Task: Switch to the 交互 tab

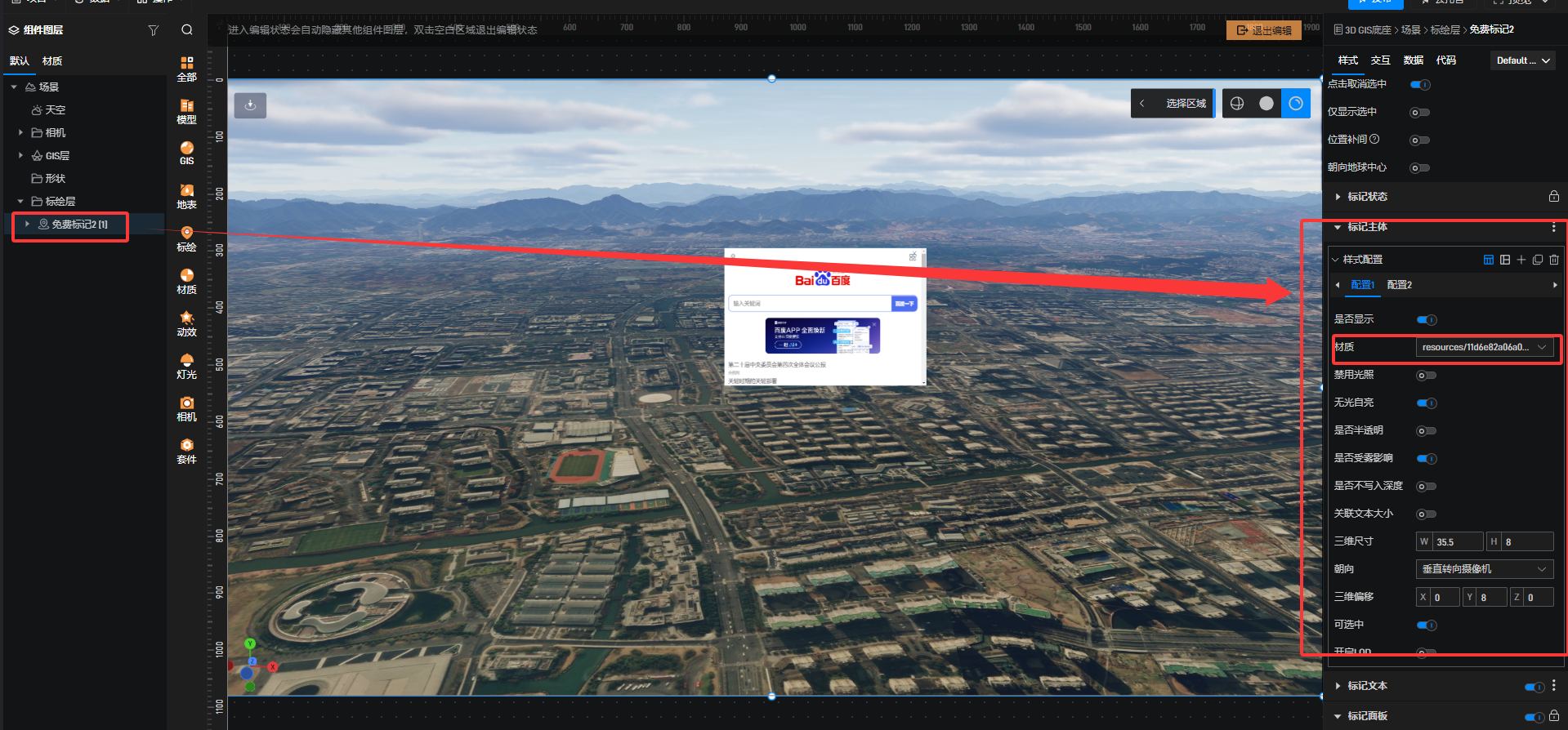Action: 1380,60
